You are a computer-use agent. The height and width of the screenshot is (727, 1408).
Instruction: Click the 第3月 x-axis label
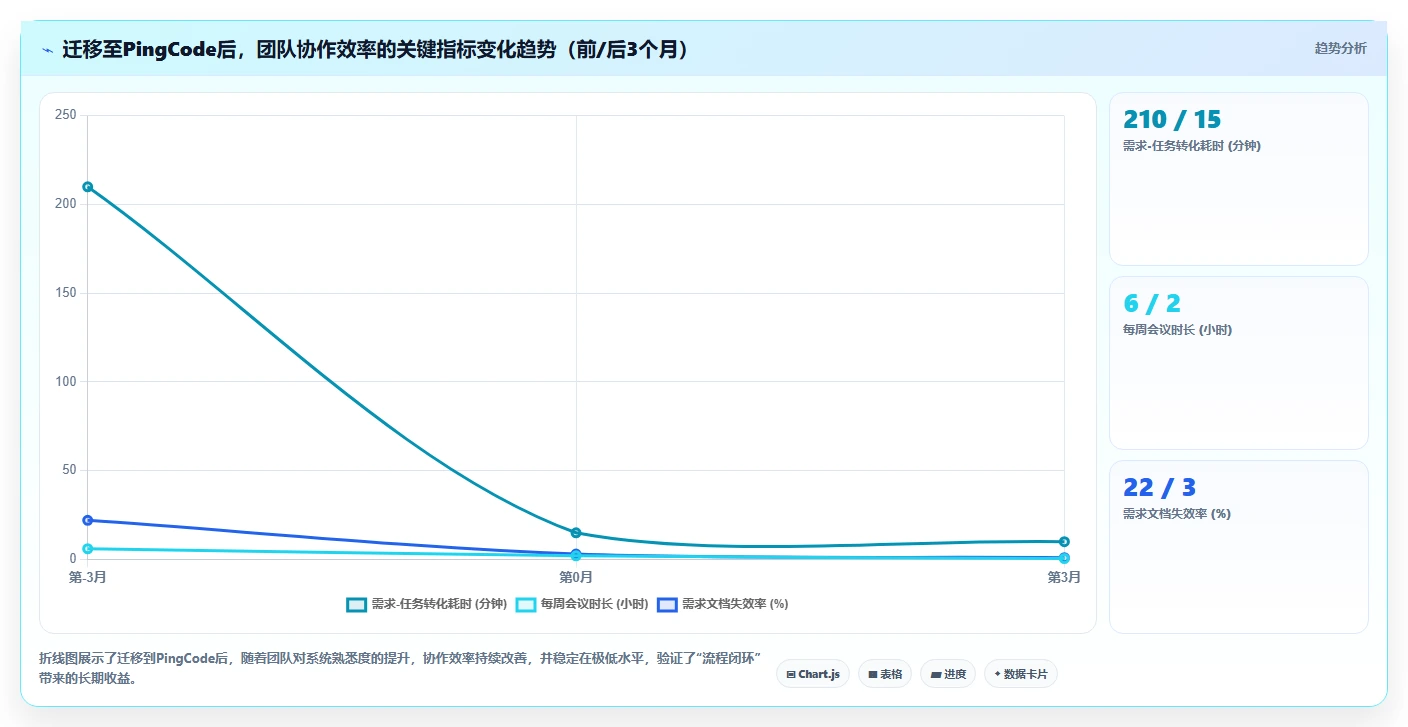coord(1064,578)
